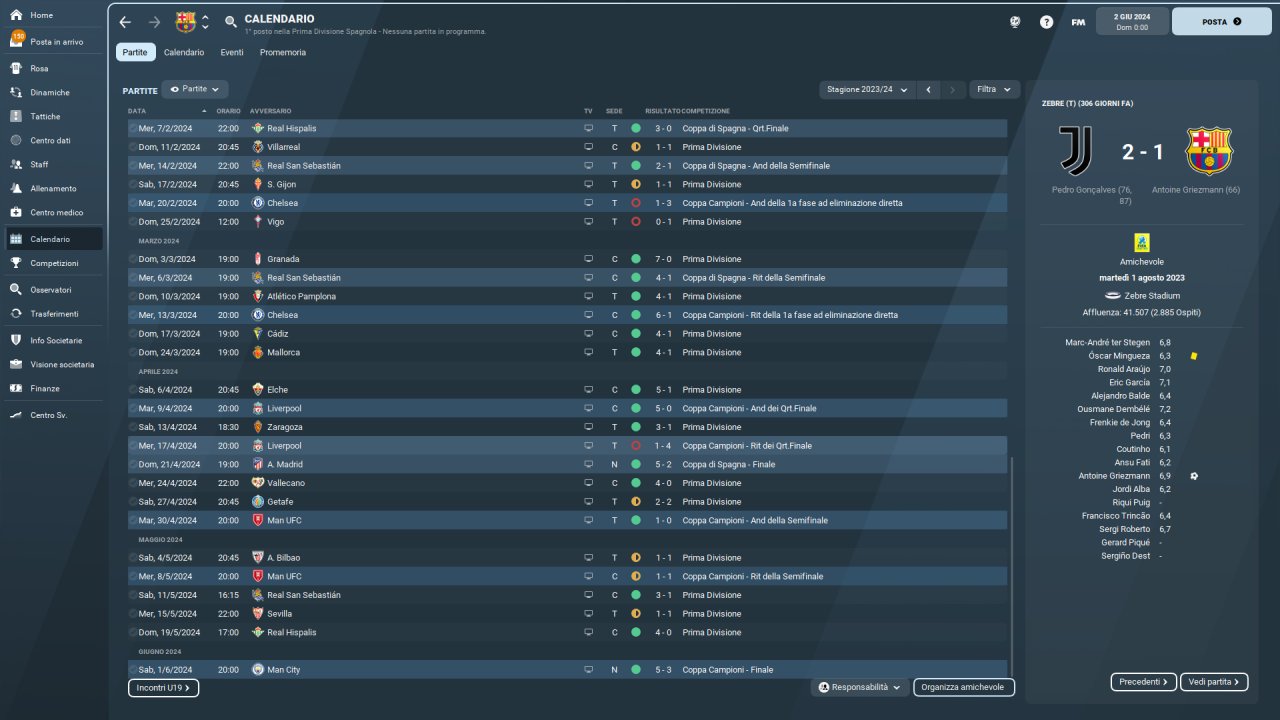Open the Filtra dropdown
Image resolution: width=1280 pixels, height=720 pixels.
(995, 89)
